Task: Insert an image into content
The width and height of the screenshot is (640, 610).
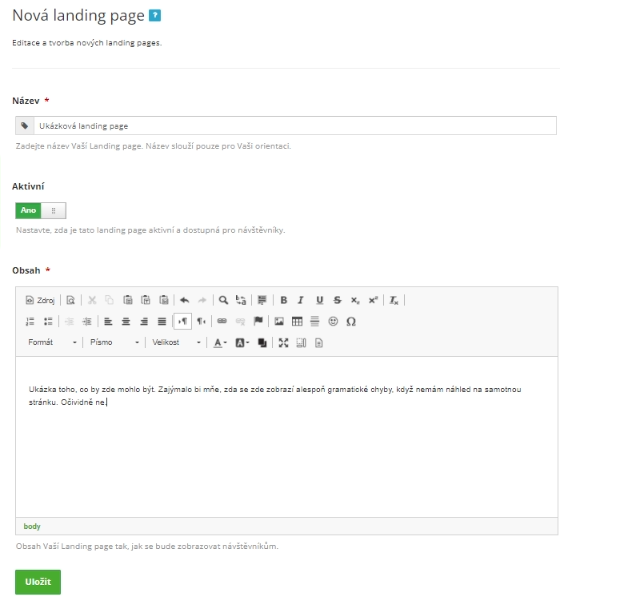Action: (279, 321)
